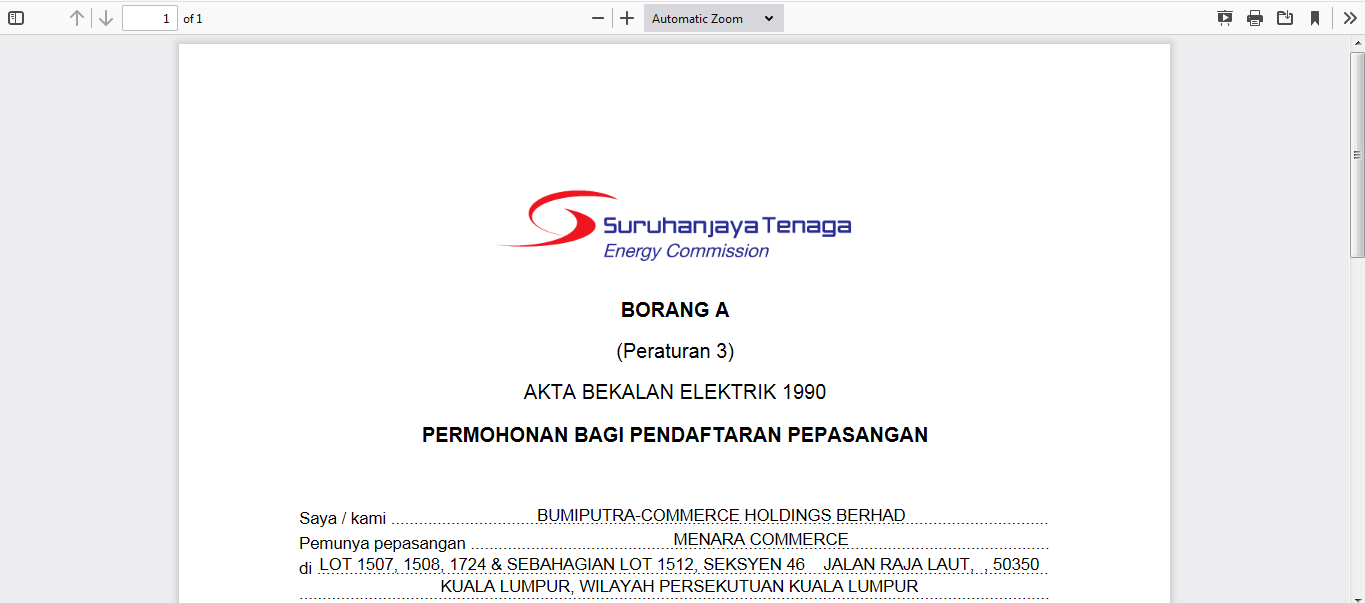
Task: Click the Suruhanjaya Tenaga logo
Action: 675,226
